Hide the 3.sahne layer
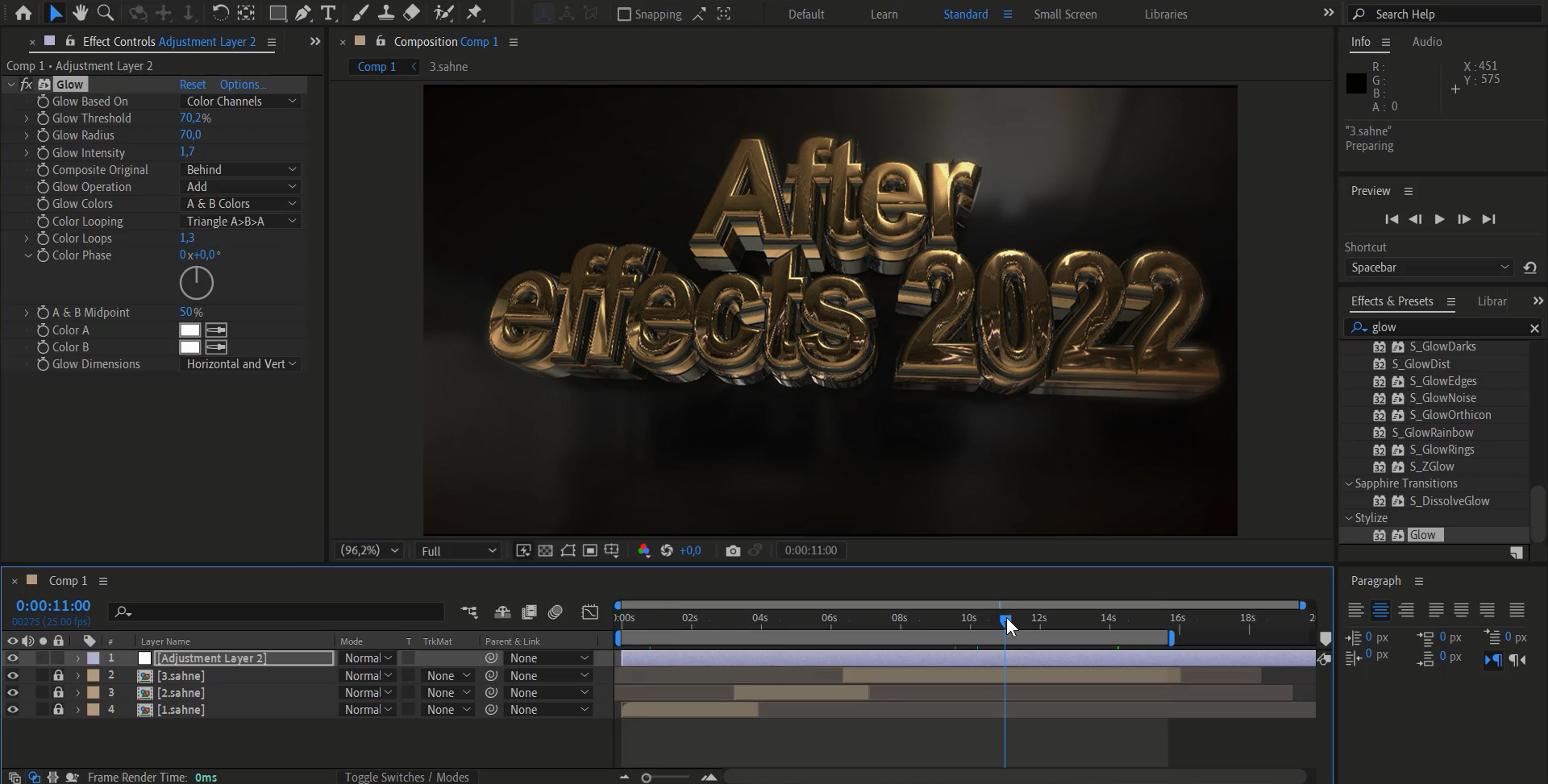The width and height of the screenshot is (1548, 784). click(x=12, y=676)
